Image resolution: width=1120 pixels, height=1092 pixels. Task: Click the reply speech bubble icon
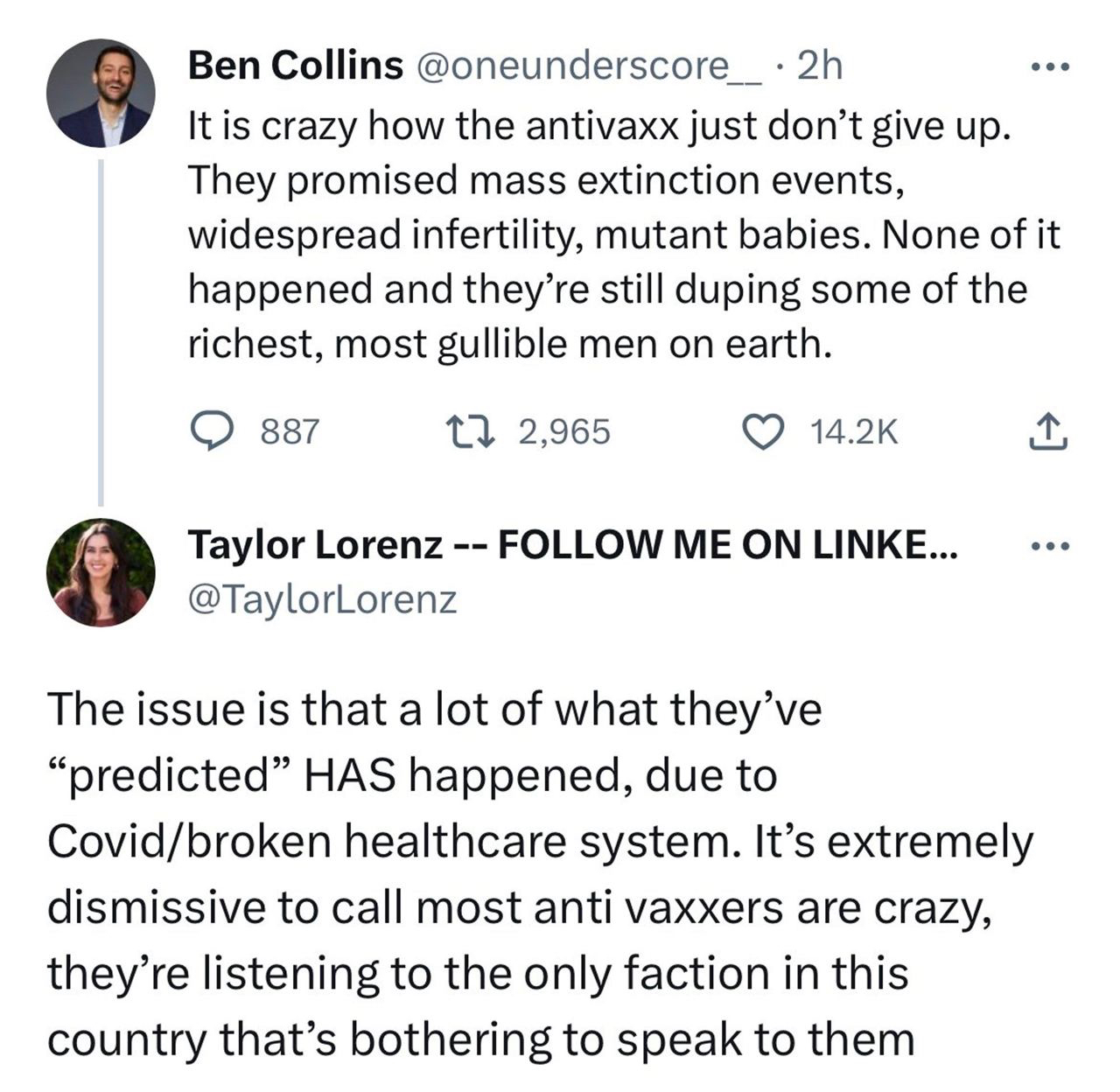[210, 431]
